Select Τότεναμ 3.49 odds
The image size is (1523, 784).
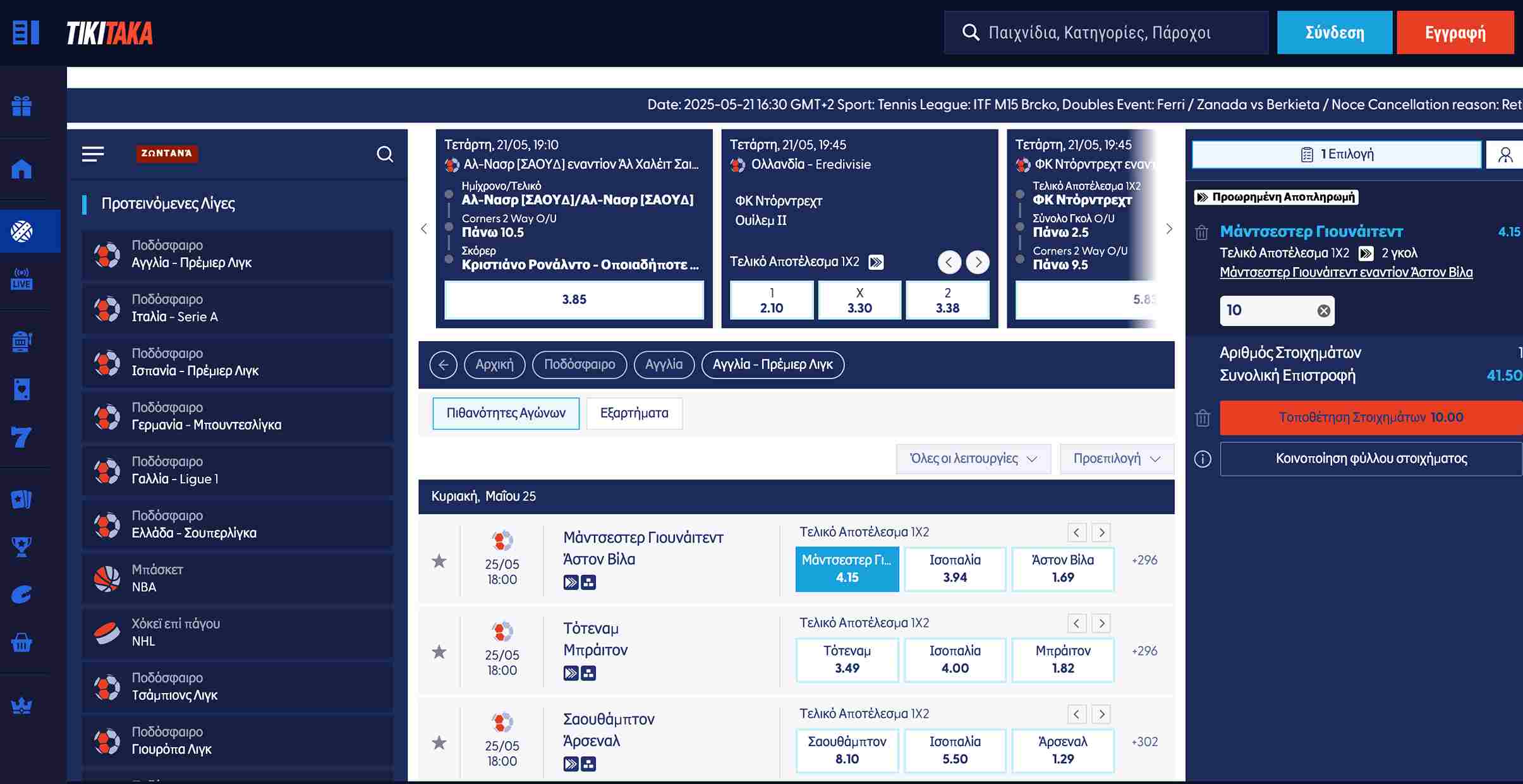coord(847,660)
